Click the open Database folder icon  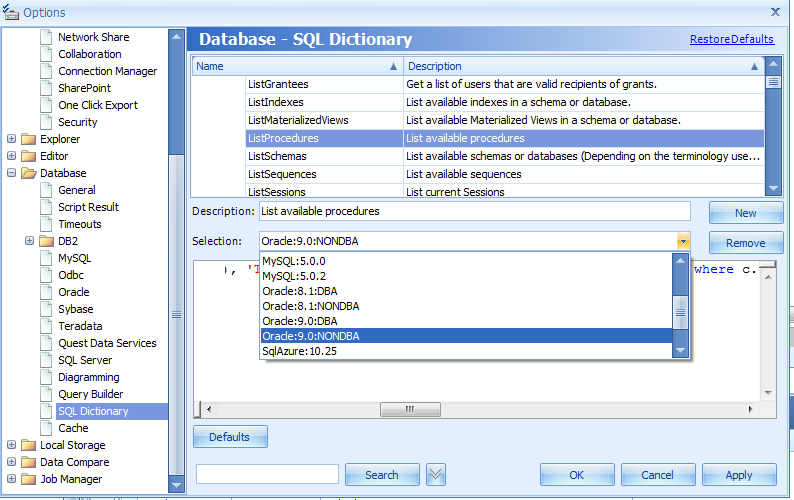(29, 173)
